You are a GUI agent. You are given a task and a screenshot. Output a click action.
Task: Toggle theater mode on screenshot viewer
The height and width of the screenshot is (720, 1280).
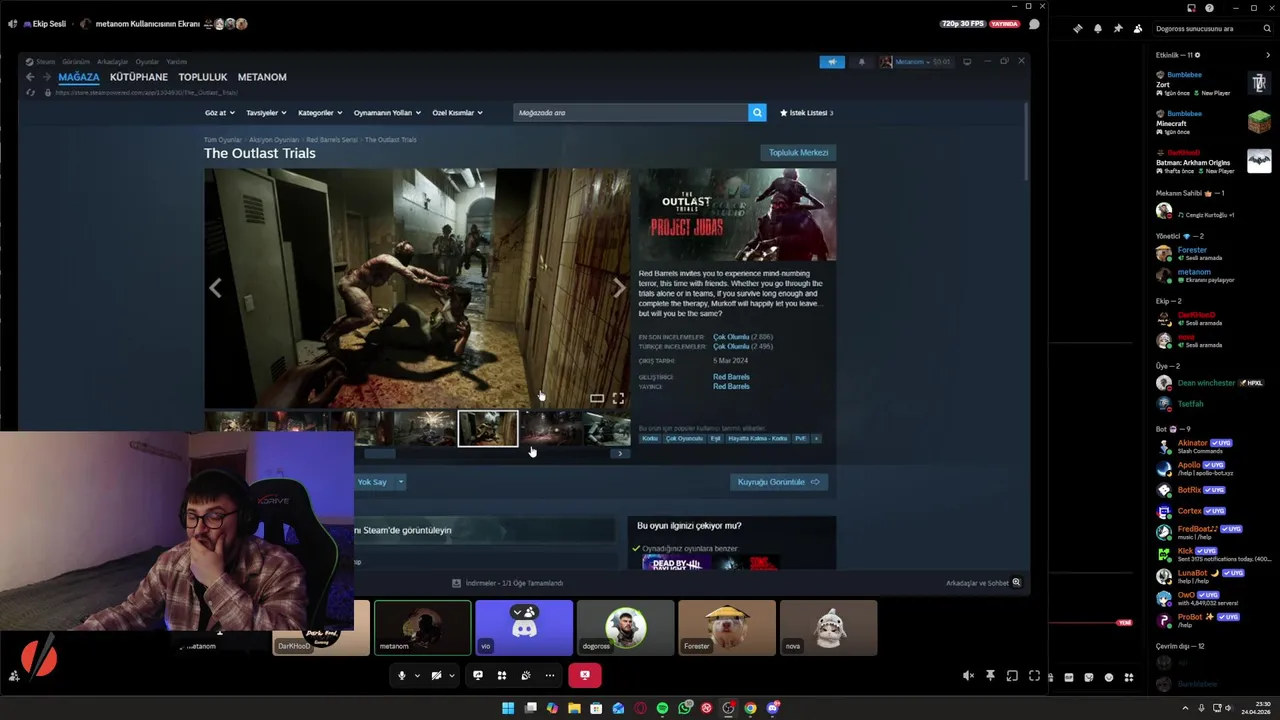tap(597, 398)
